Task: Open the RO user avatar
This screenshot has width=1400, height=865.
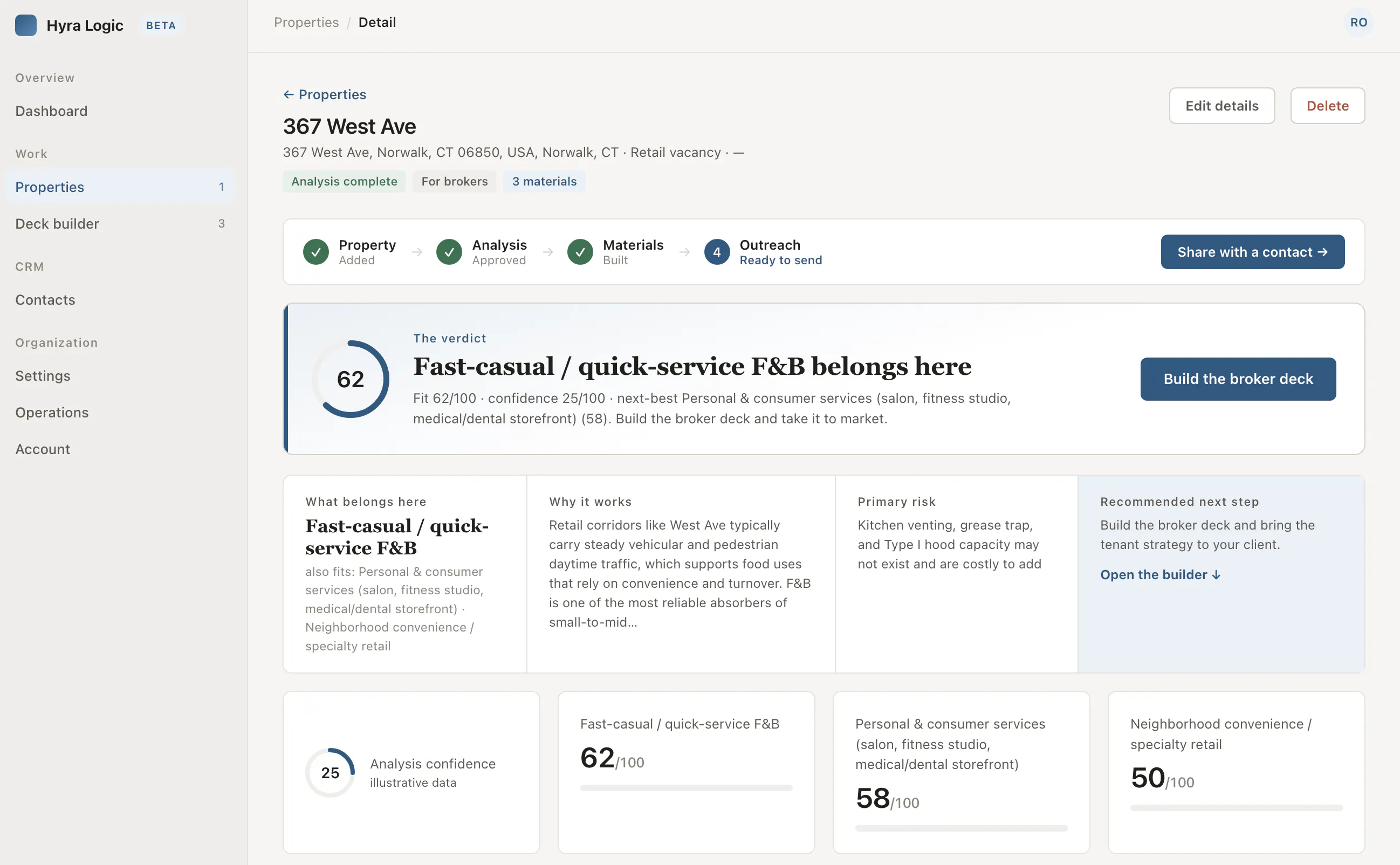Action: [1358, 22]
